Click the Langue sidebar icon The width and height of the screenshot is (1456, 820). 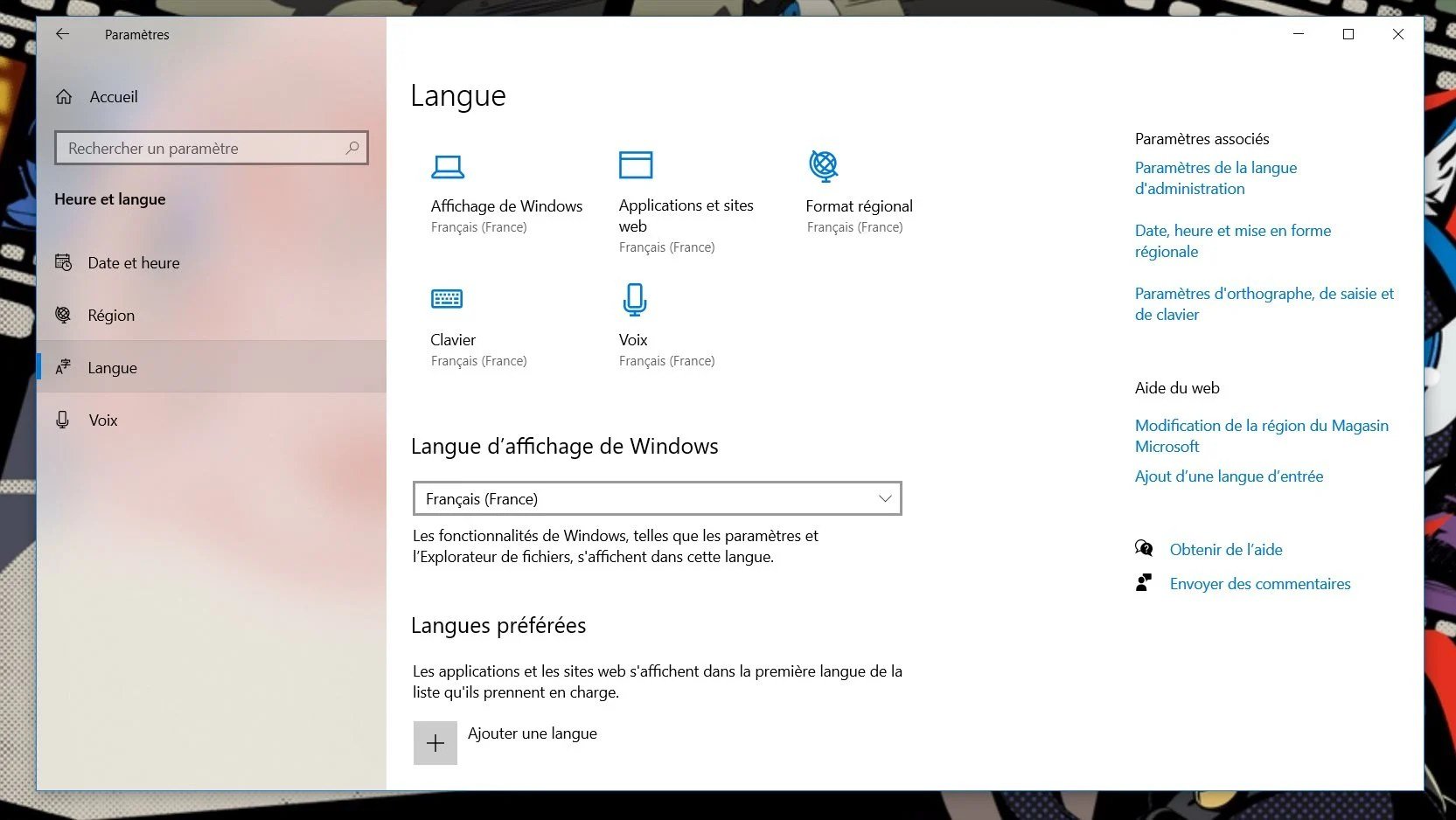coord(63,367)
